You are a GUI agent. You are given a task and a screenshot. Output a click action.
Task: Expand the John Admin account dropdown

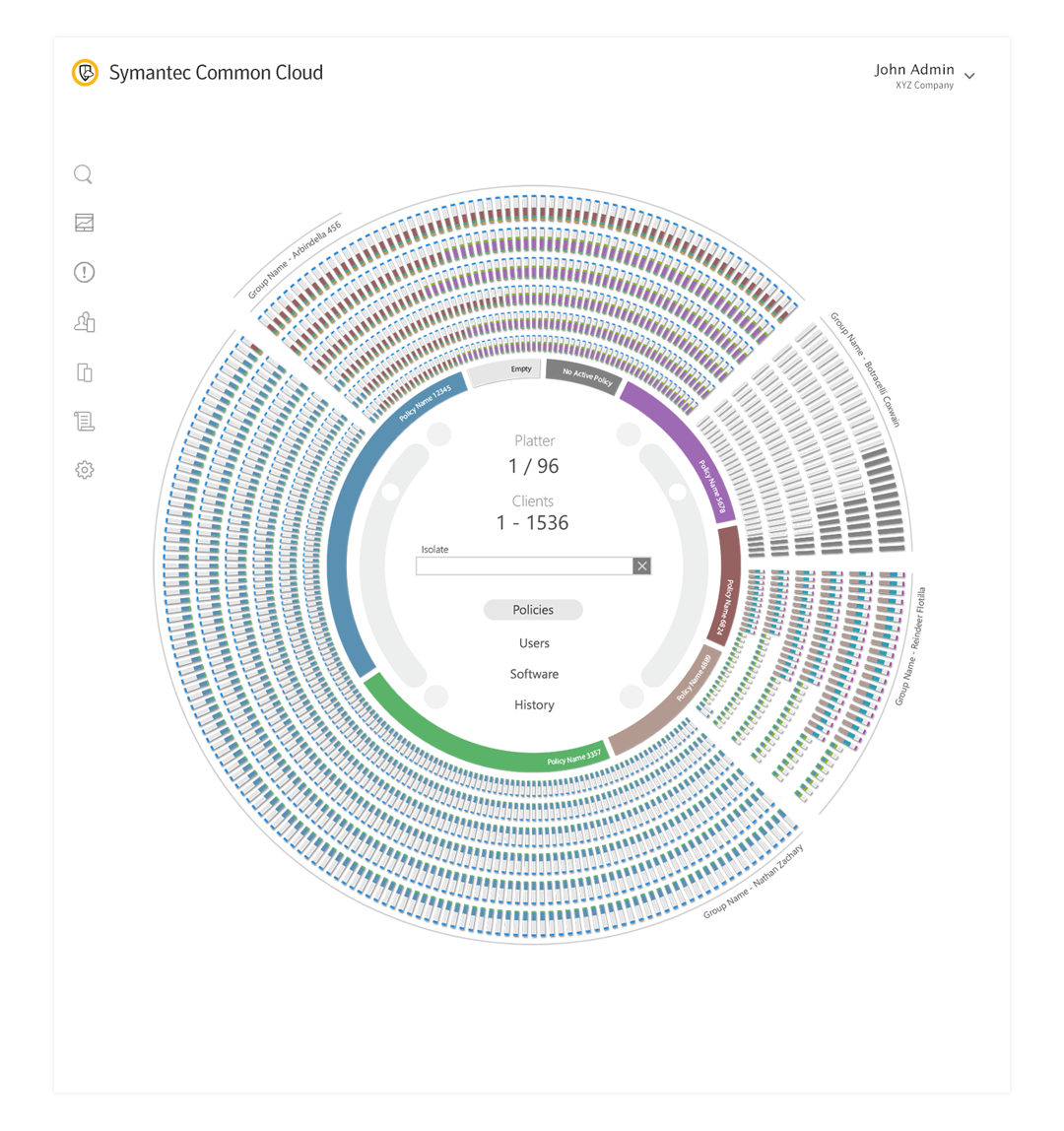coord(969,76)
